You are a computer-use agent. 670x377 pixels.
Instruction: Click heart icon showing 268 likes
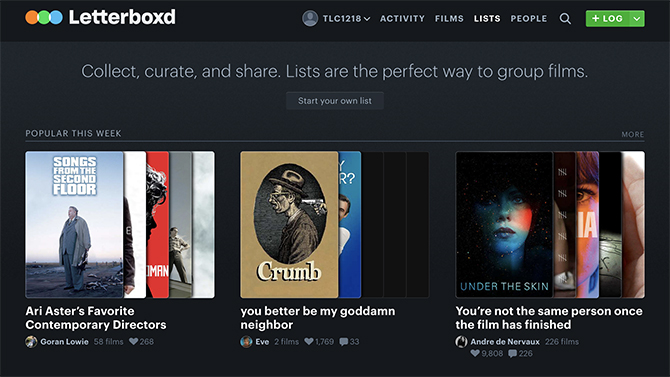133,342
